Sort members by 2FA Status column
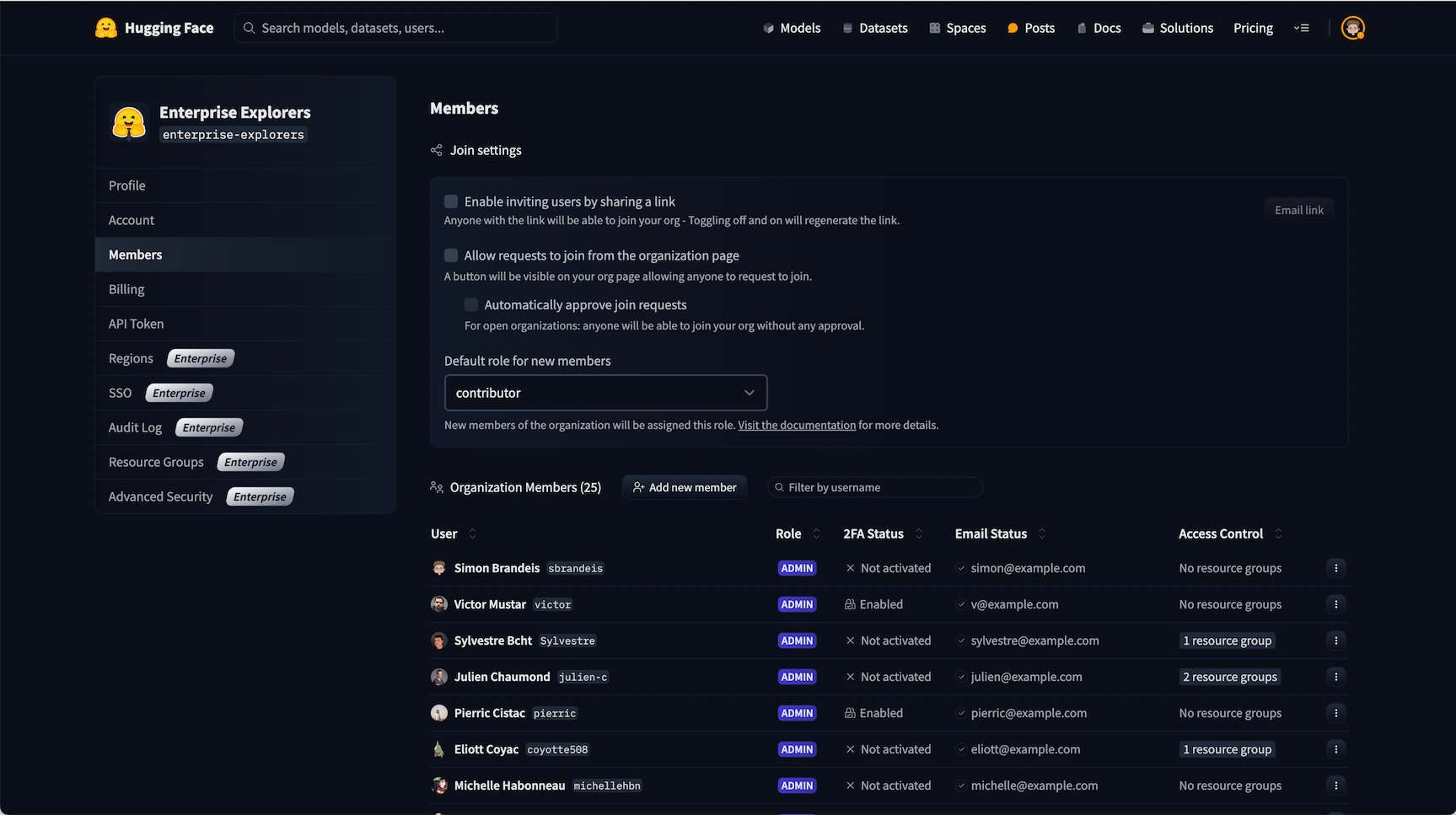Viewport: 1456px width, 815px height. [918, 534]
